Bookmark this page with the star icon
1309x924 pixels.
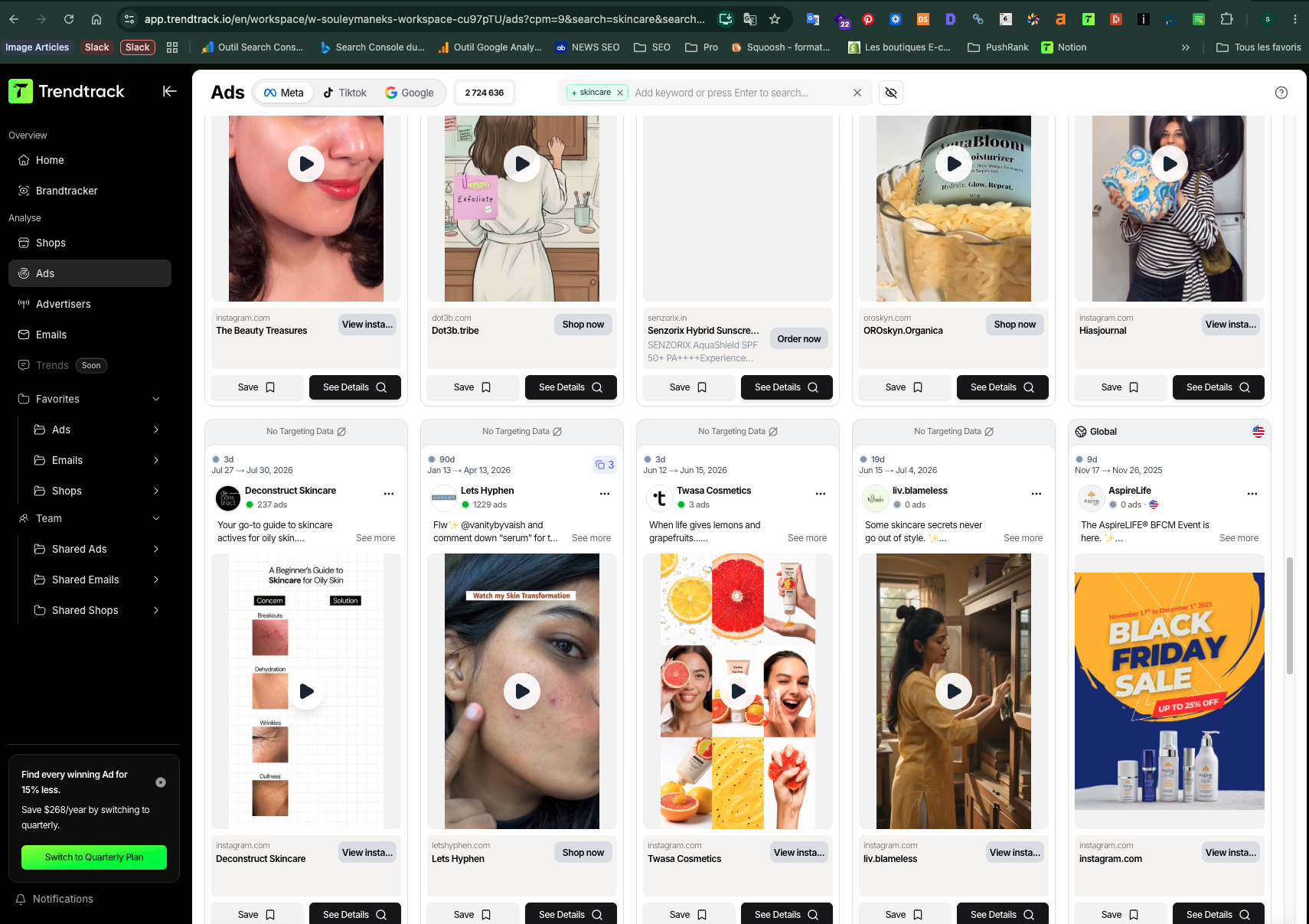click(775, 19)
